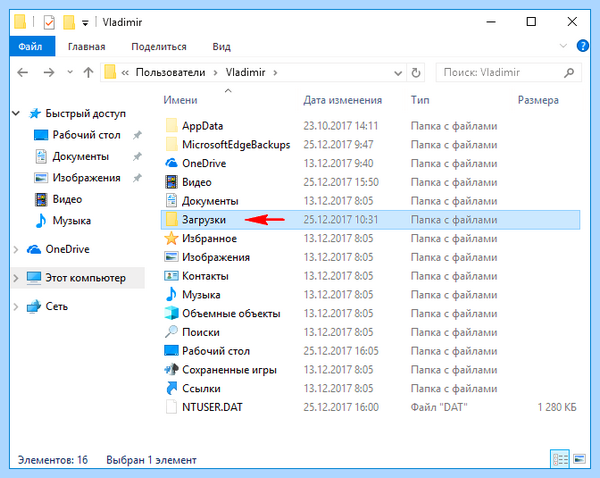Select the Видео folder icon in file list
The width and height of the screenshot is (600, 478).
tap(171, 182)
